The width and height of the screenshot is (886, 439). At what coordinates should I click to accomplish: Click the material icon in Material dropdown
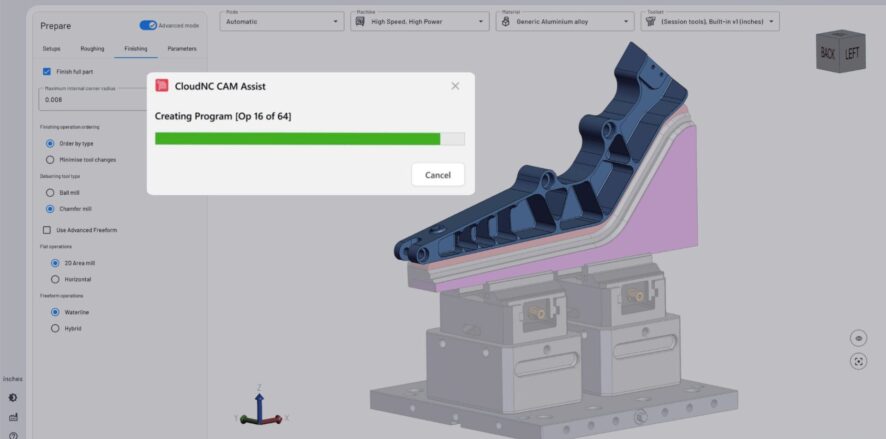pos(506,21)
